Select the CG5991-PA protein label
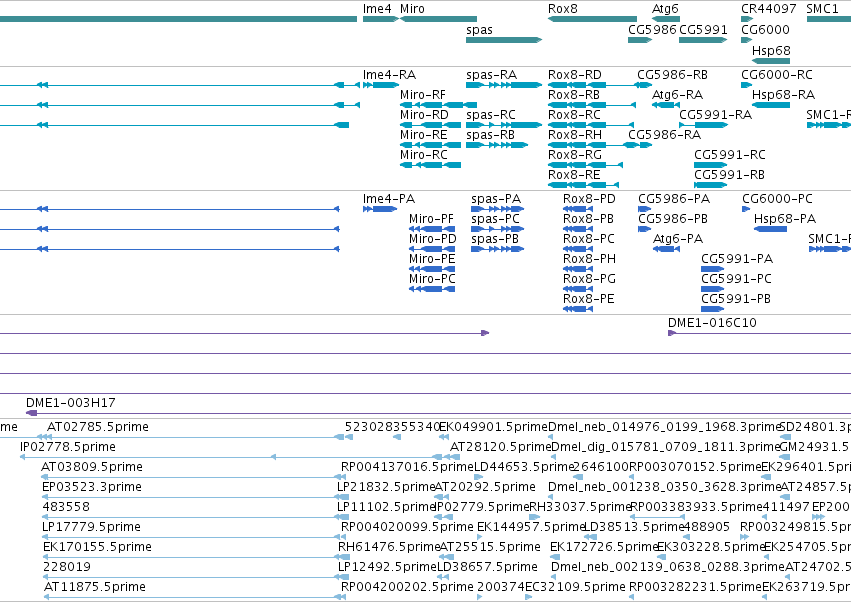Screen dimensions: 851x602 (x=737, y=259)
